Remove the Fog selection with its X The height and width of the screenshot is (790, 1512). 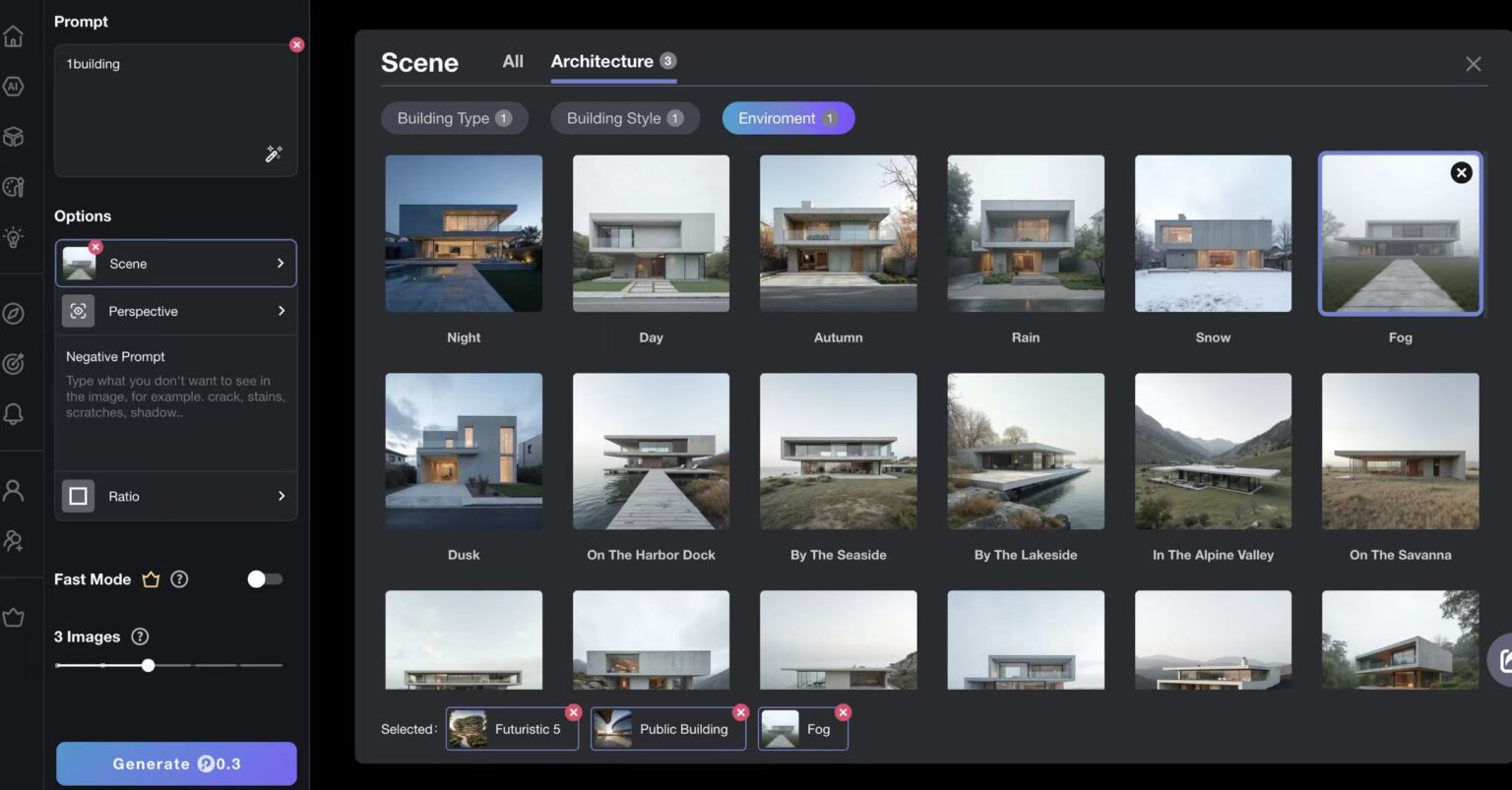click(x=843, y=711)
